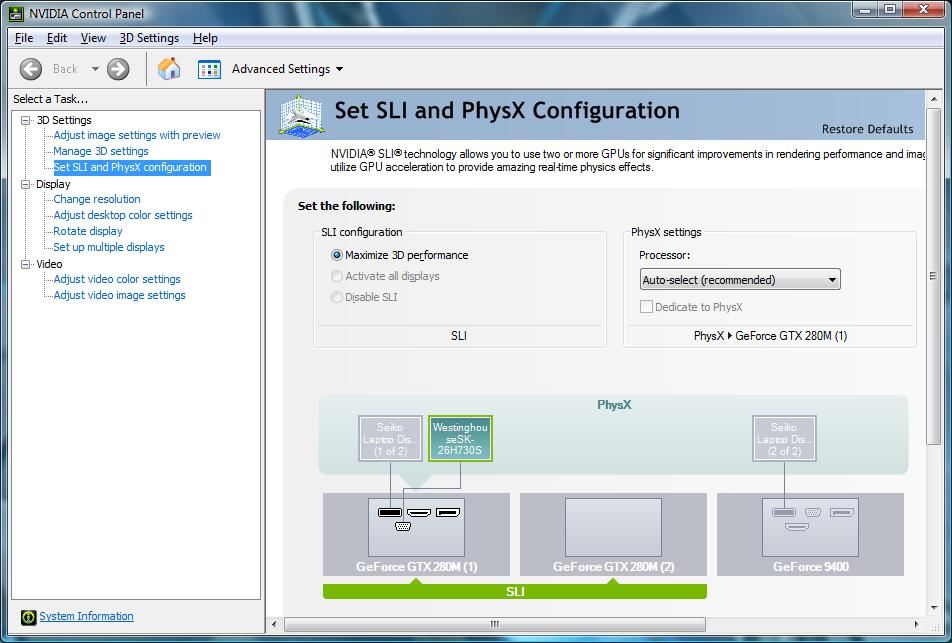Screen dimensions: 952x643
Task: Click NVIDIA Control Panel title bar icon
Action: click(16, 13)
